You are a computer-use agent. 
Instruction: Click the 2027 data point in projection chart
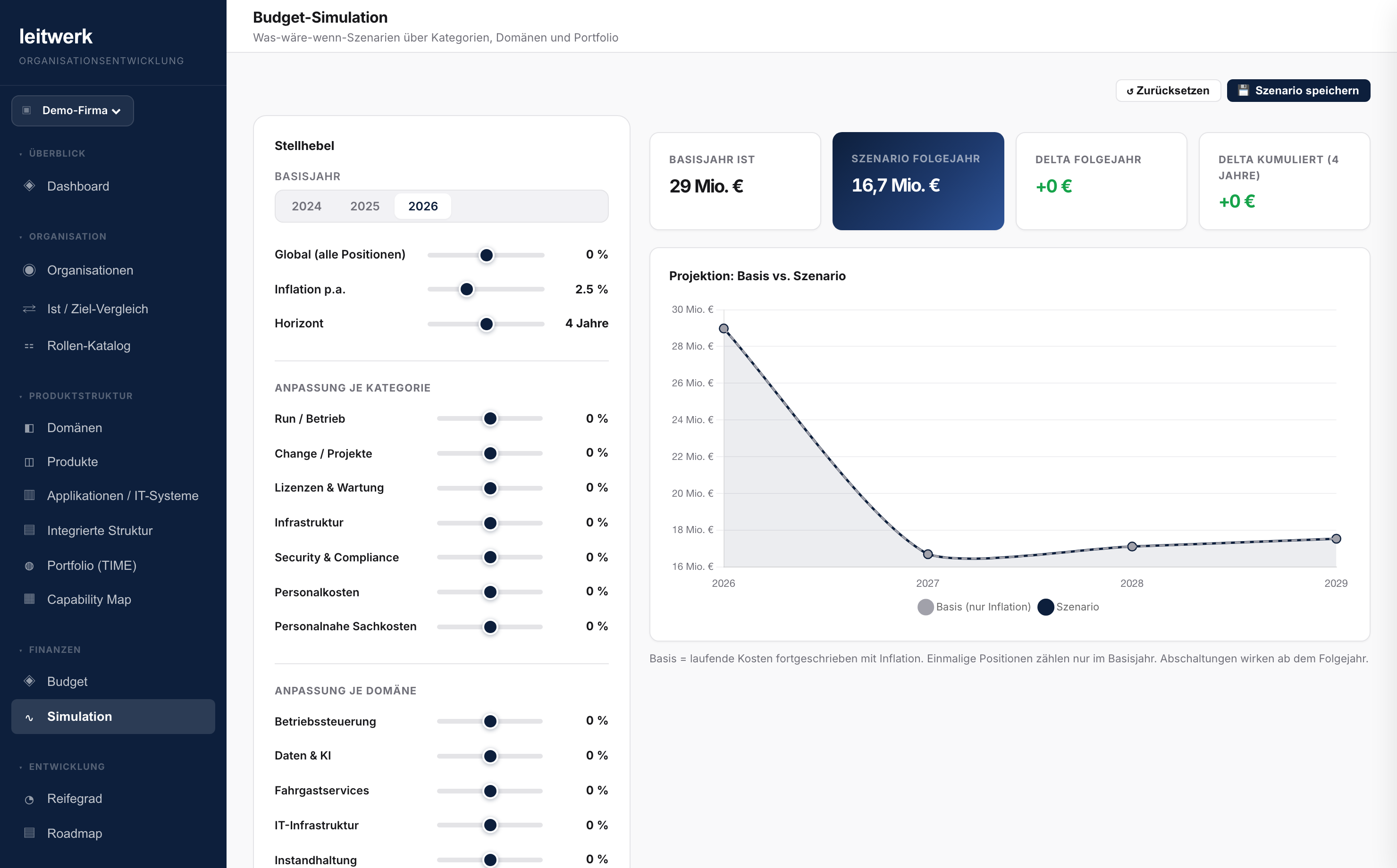[928, 554]
